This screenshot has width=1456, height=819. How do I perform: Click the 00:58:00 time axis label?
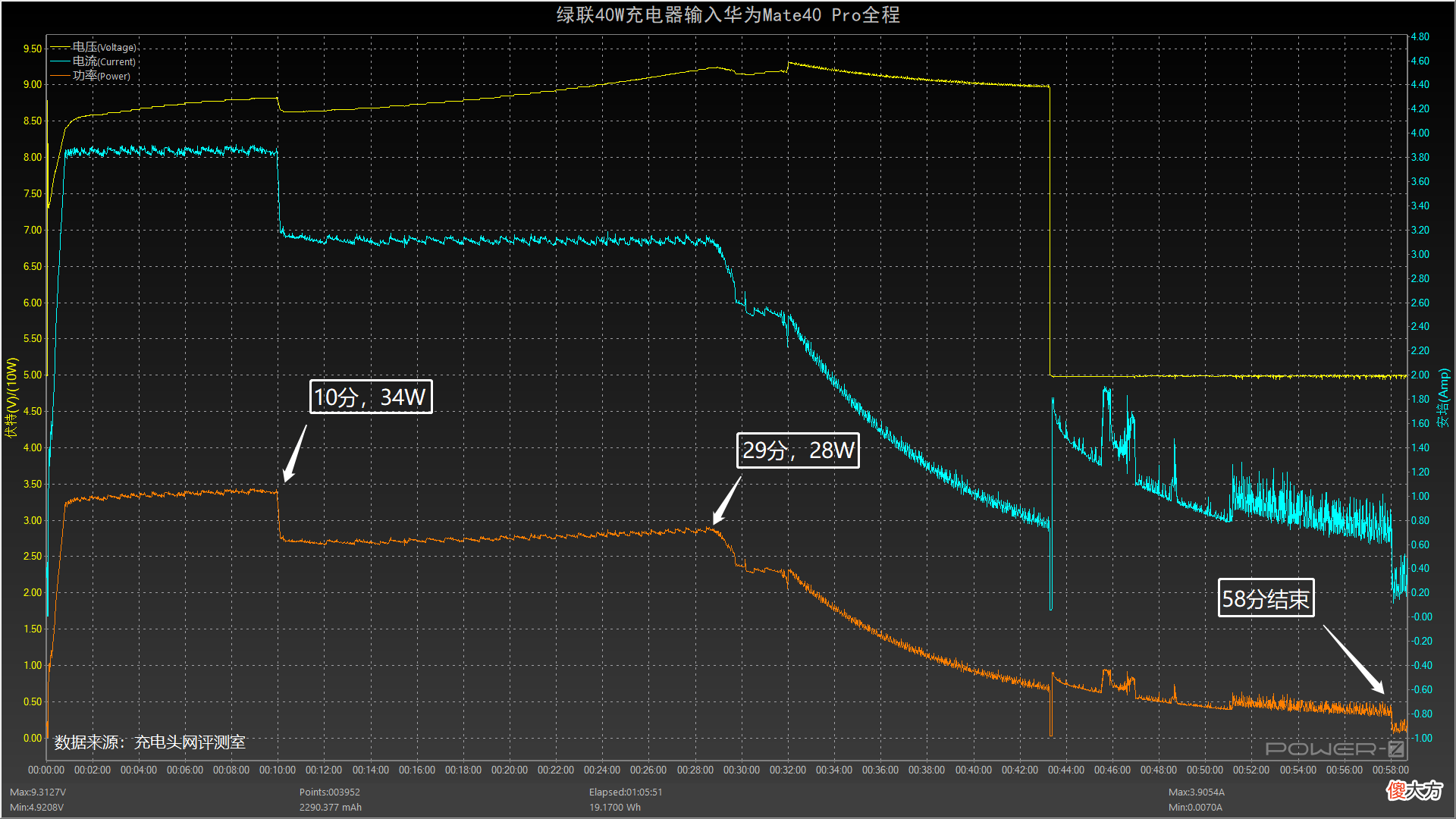(1391, 770)
